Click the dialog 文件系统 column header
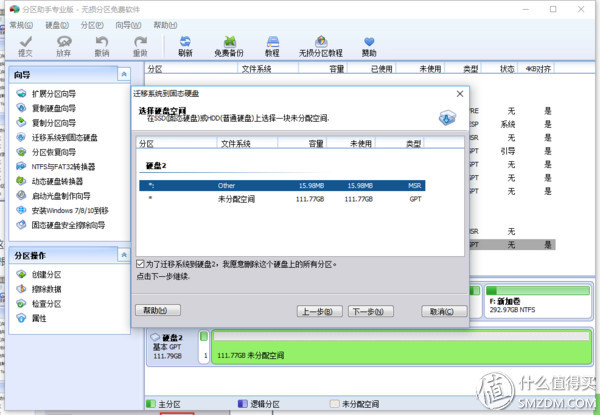The image size is (600, 415). [x=247, y=144]
